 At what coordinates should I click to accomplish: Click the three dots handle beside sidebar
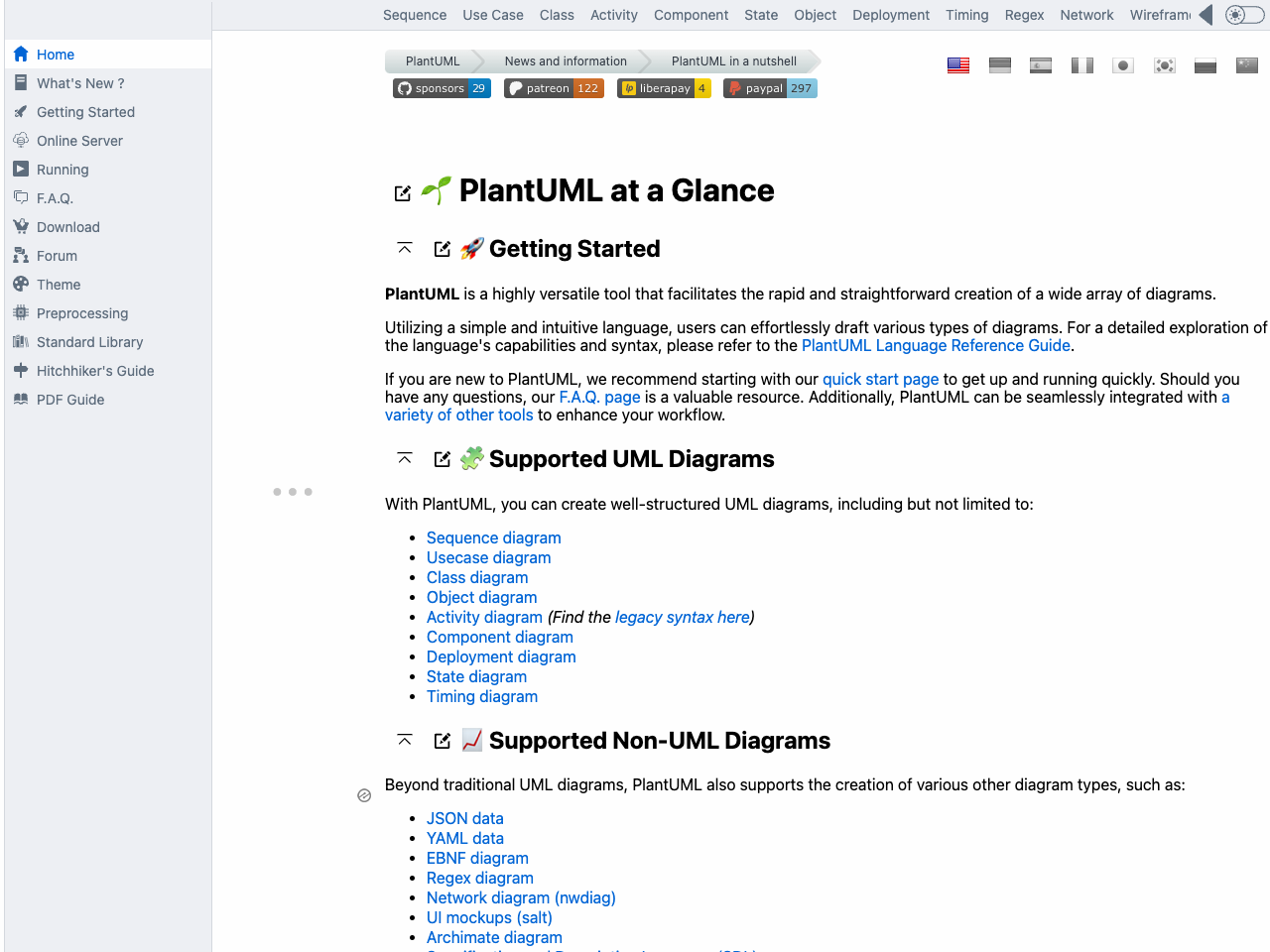(293, 492)
